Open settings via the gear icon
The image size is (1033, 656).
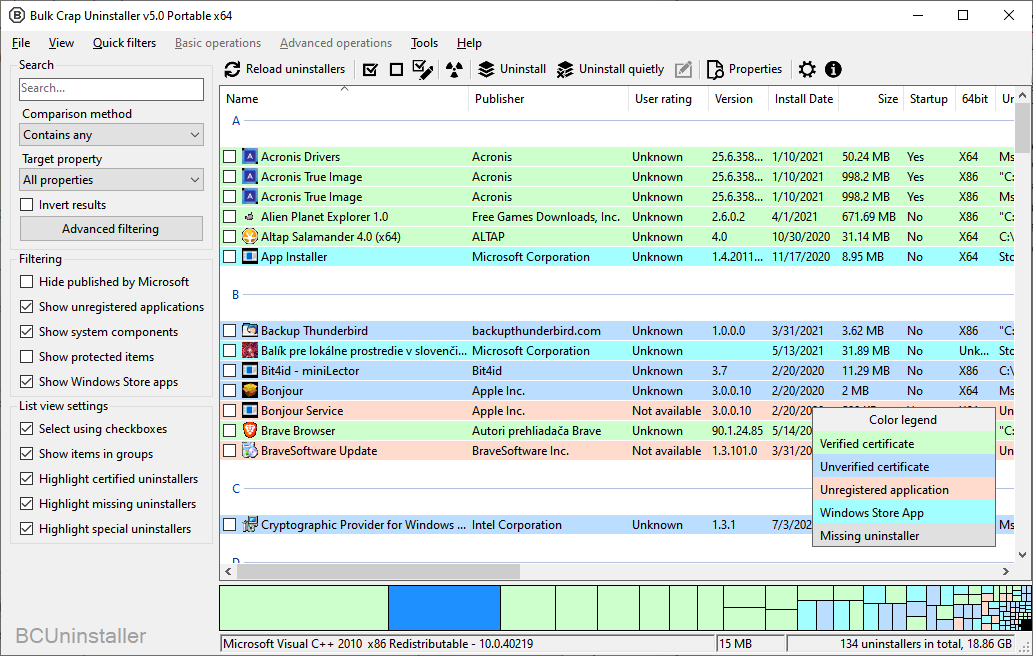tap(807, 69)
